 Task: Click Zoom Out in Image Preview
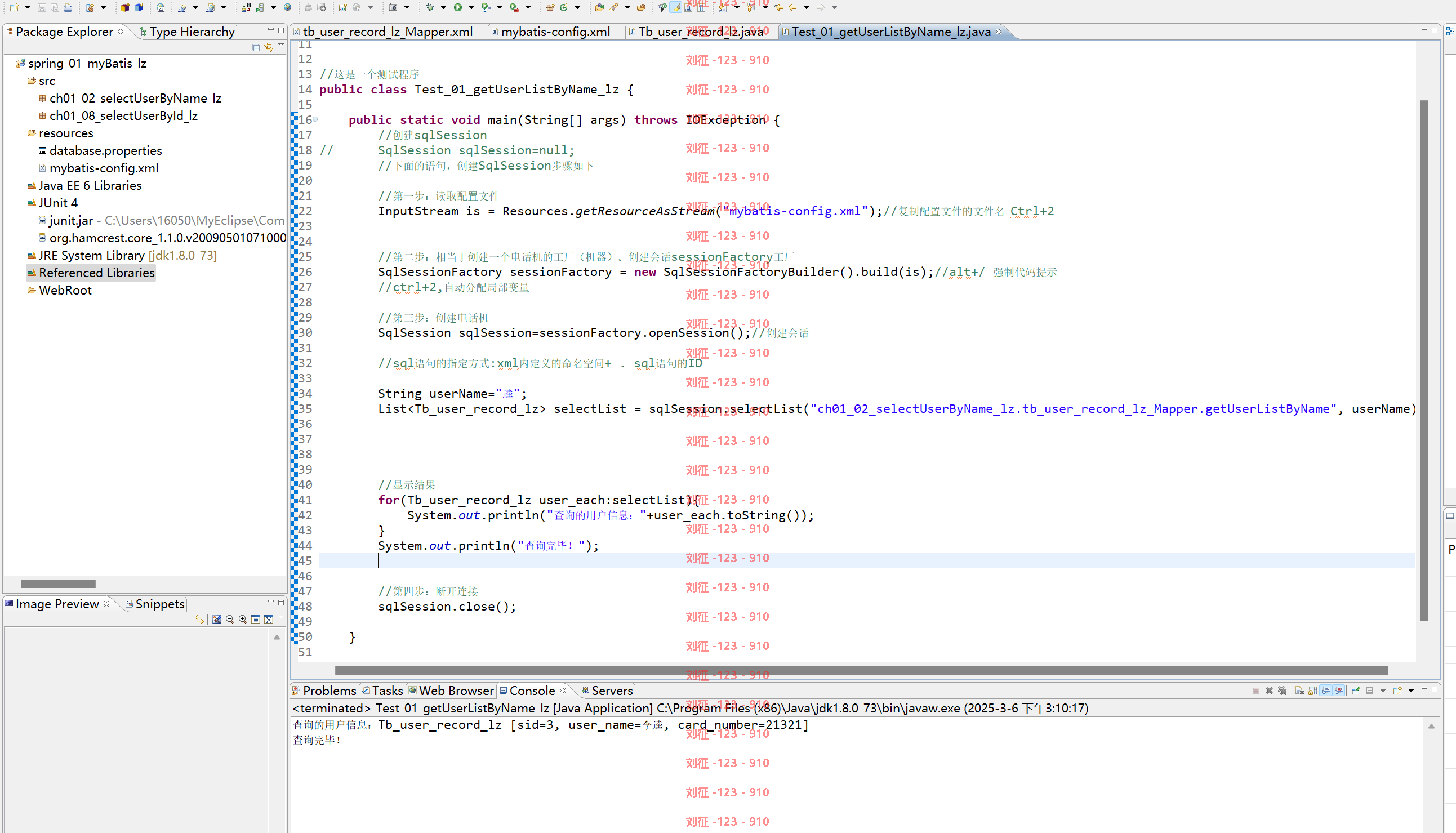[230, 620]
